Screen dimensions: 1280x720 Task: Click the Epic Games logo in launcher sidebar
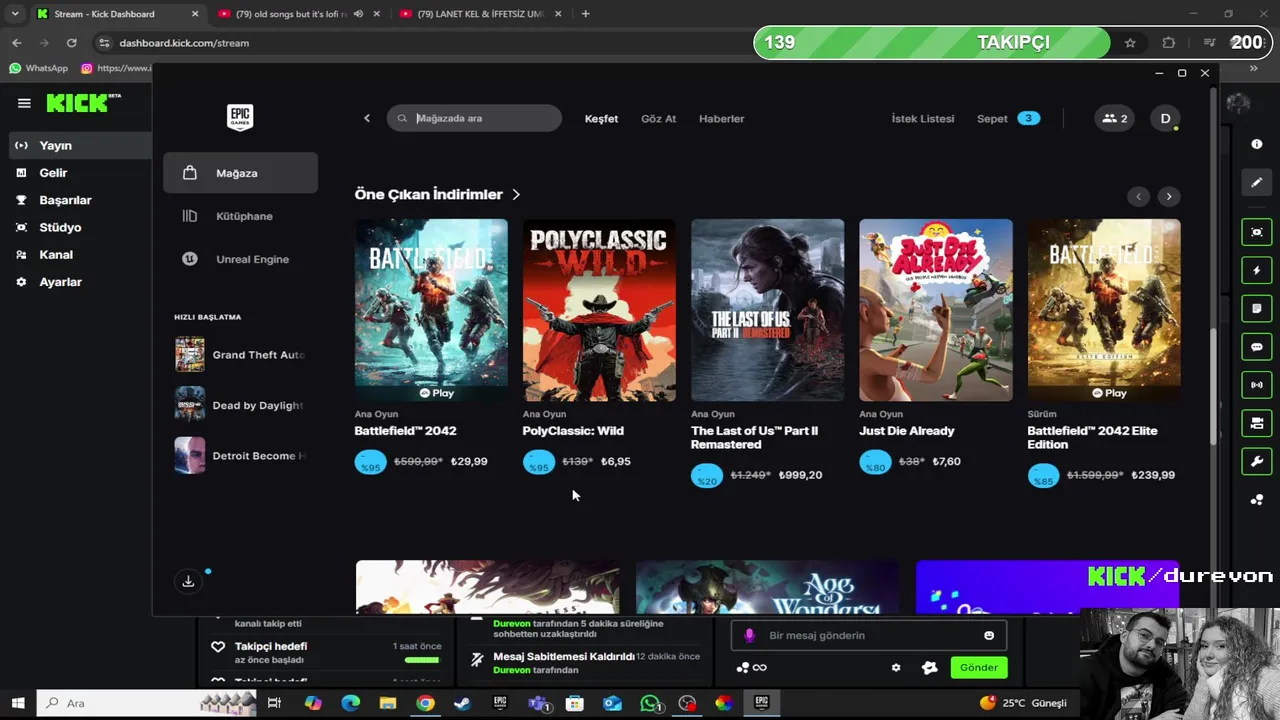tap(240, 117)
